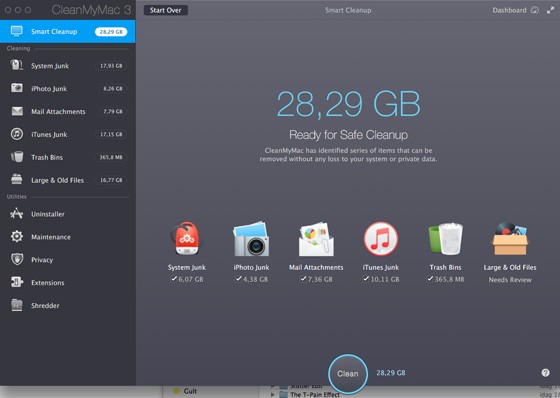Click the large iPhoto Junk camera icon
The height and width of the screenshot is (398, 560).
(x=251, y=239)
